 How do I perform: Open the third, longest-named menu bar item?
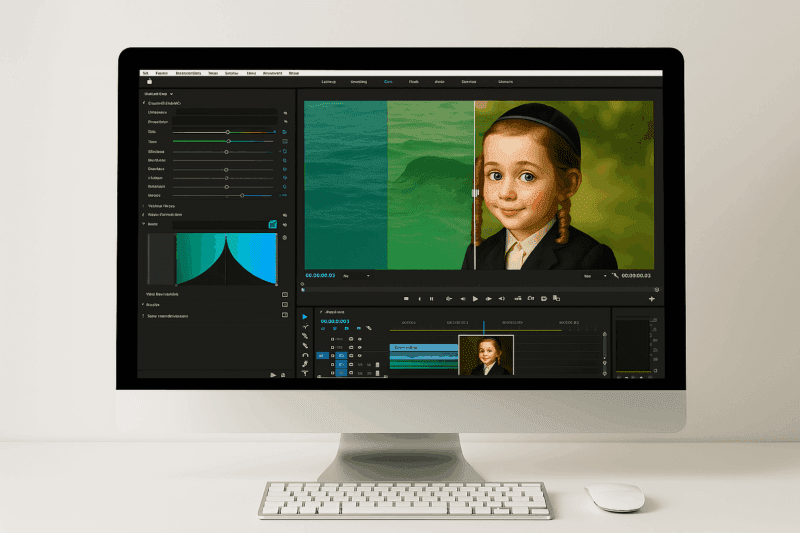click(x=188, y=73)
